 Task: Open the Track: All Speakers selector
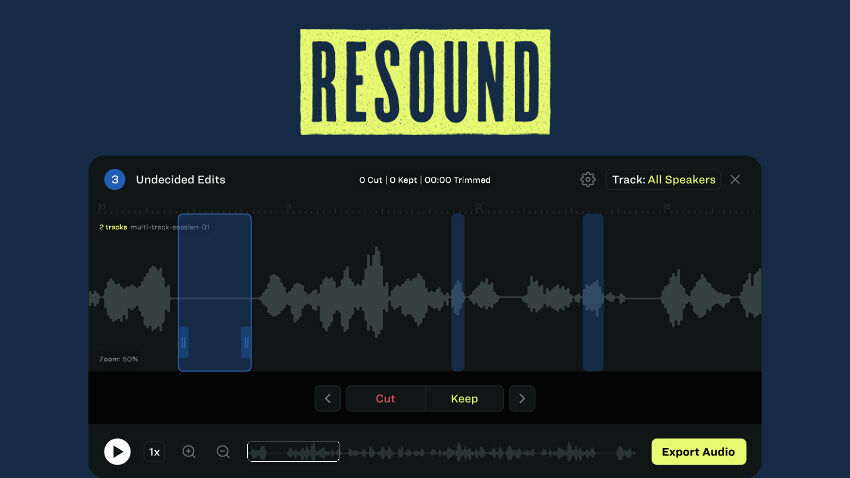coord(663,179)
